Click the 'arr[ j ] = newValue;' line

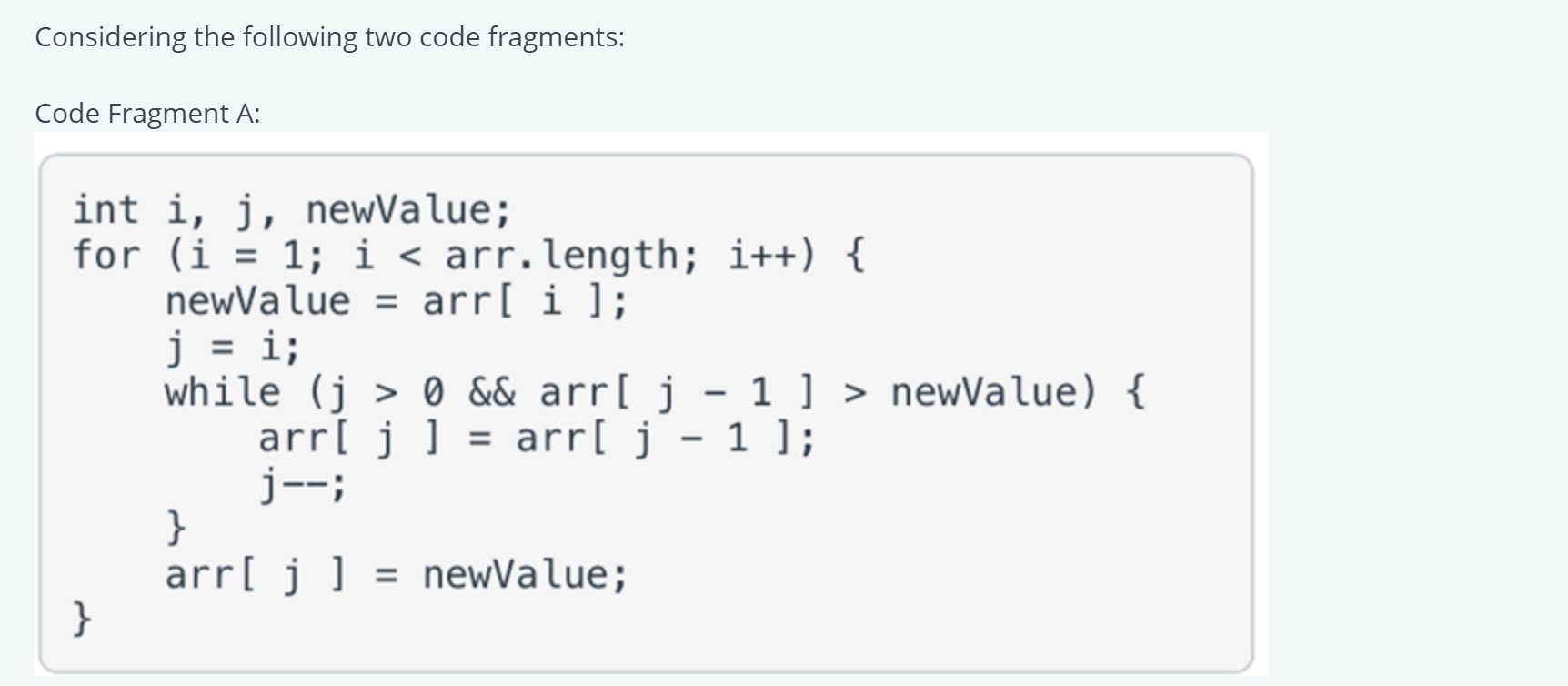coord(396,575)
